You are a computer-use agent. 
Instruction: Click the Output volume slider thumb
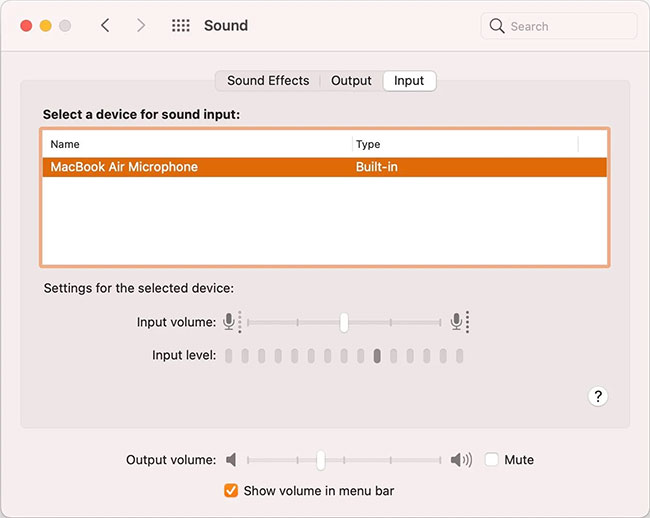pyautogui.click(x=320, y=460)
